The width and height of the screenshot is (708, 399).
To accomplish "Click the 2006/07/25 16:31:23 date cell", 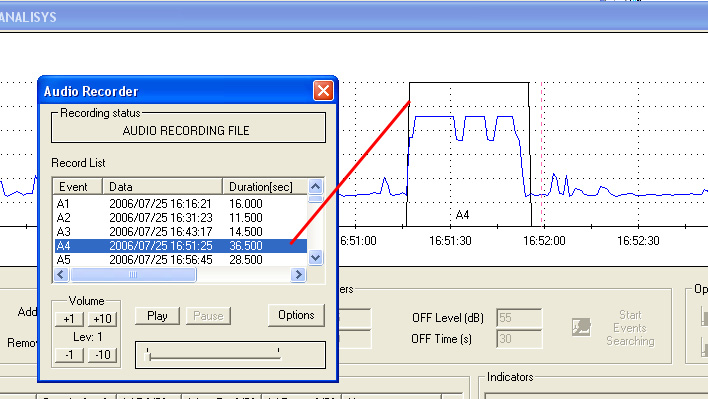I will click(x=161, y=218).
